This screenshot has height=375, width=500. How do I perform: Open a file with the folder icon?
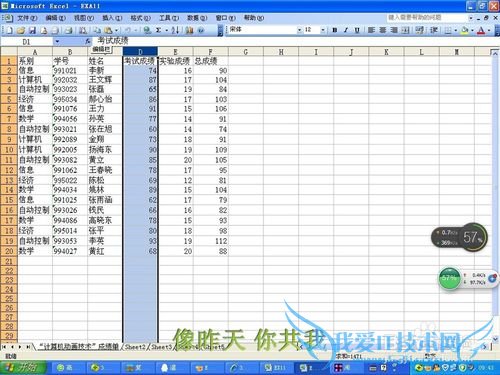point(21,30)
